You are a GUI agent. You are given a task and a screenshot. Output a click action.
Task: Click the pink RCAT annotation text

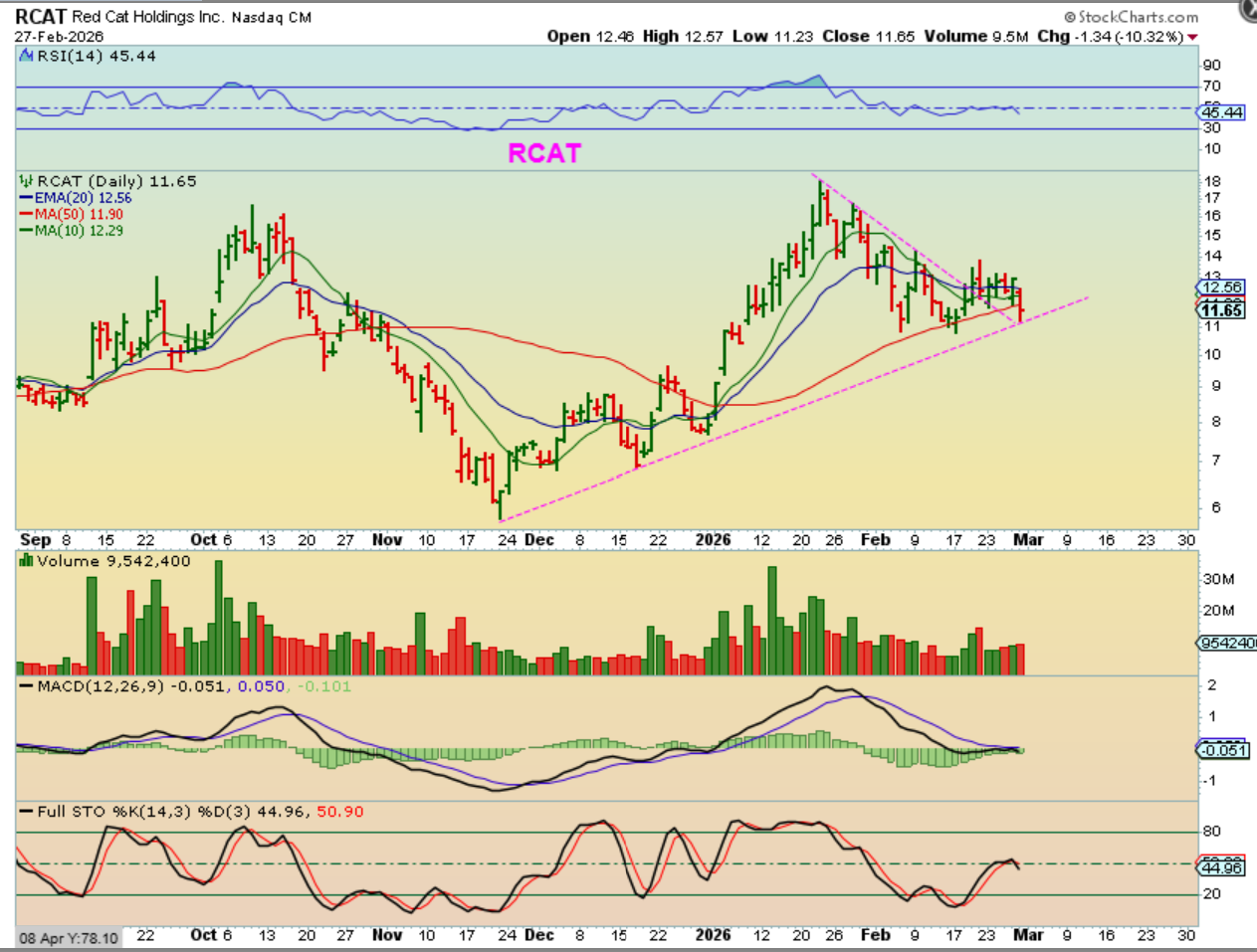point(544,152)
